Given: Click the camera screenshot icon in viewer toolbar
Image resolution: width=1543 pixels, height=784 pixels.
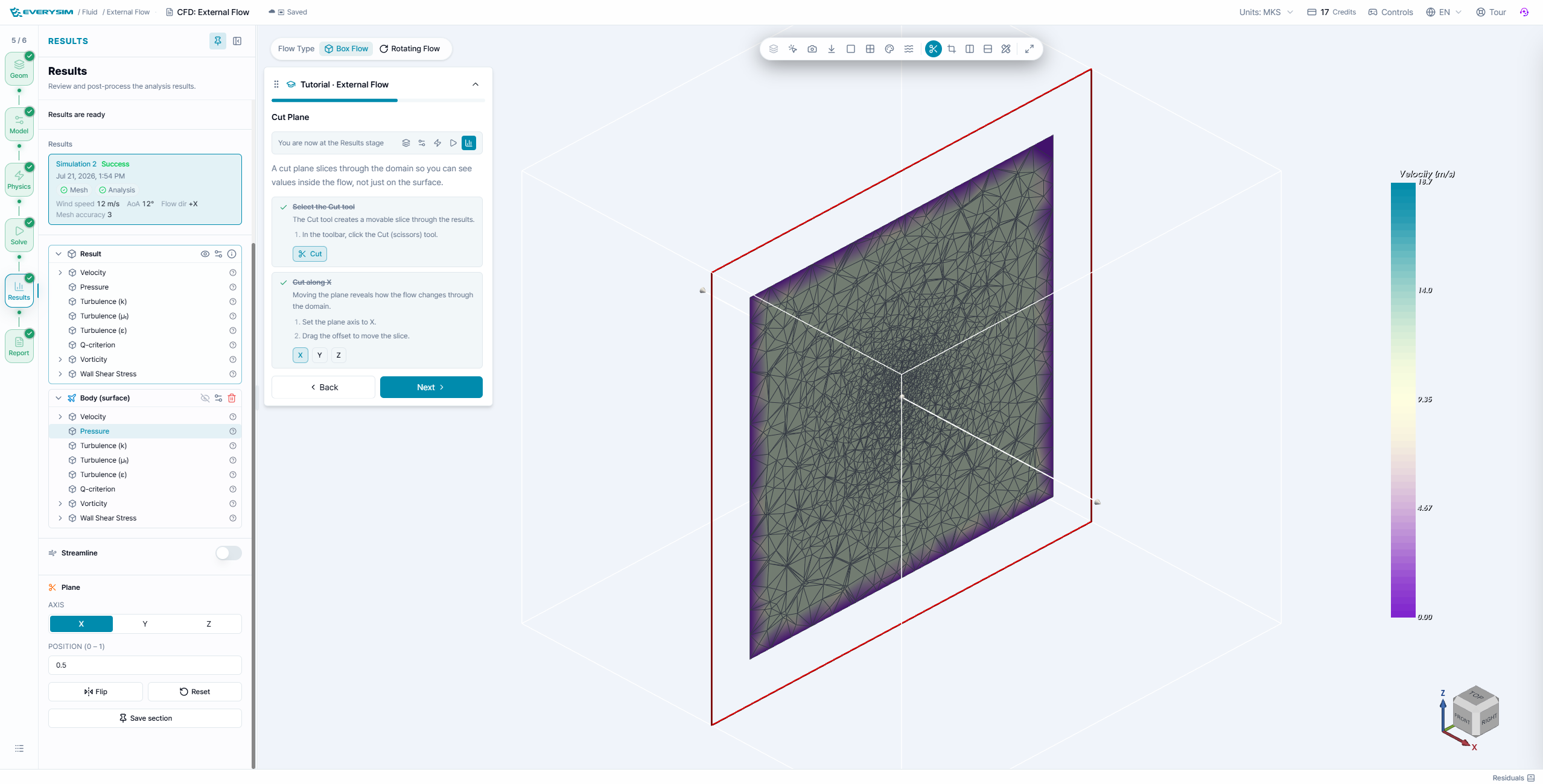Looking at the screenshot, I should click(x=812, y=49).
